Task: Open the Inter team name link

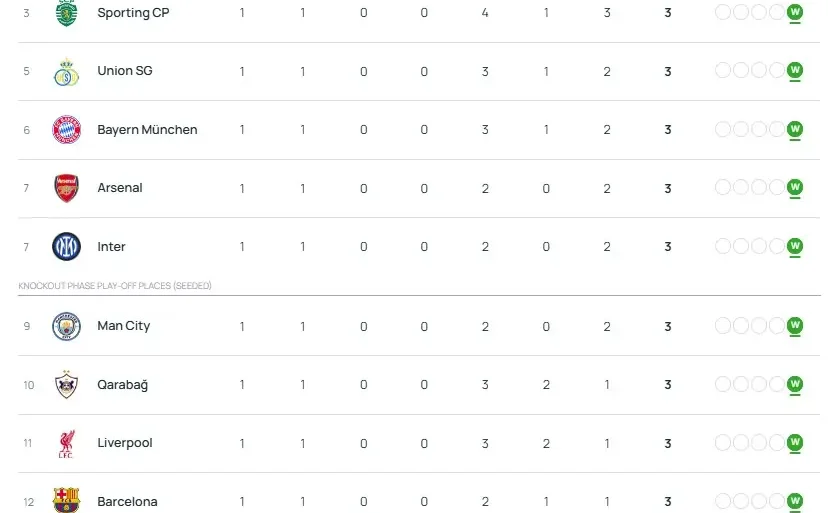Action: (x=111, y=247)
